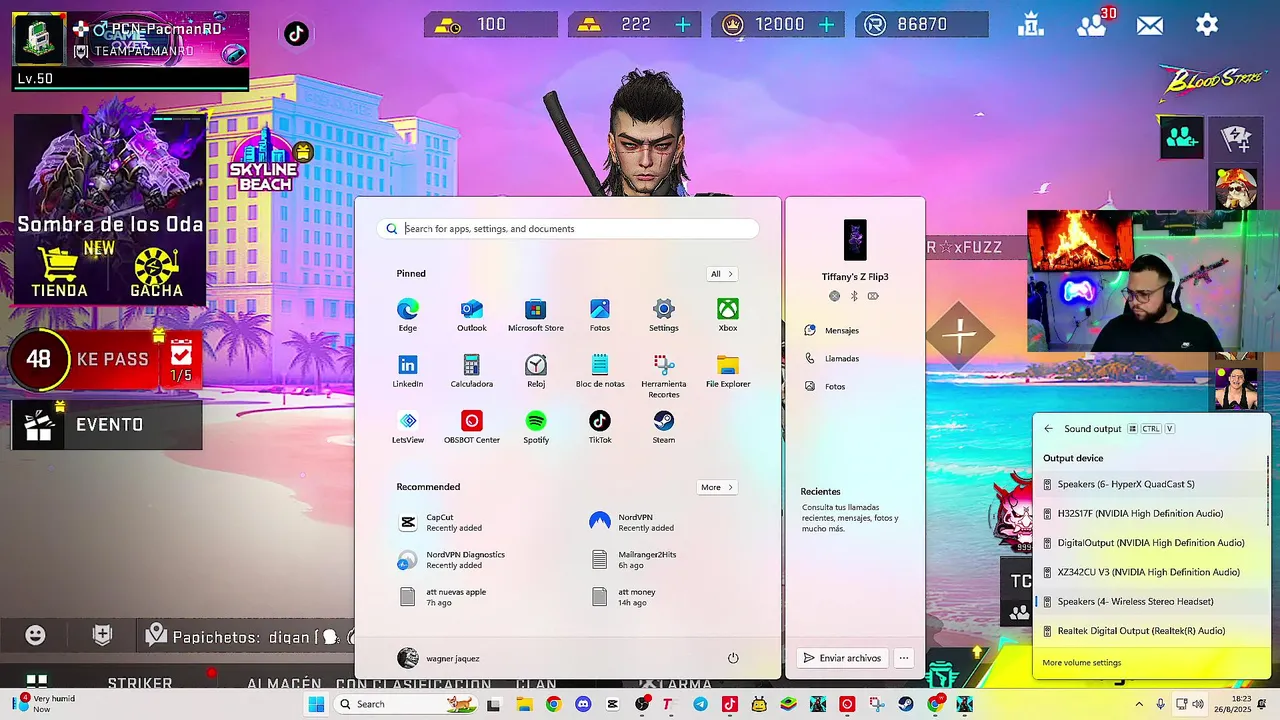Click Enviar archivos button
The width and height of the screenshot is (1280, 720).
tap(842, 658)
